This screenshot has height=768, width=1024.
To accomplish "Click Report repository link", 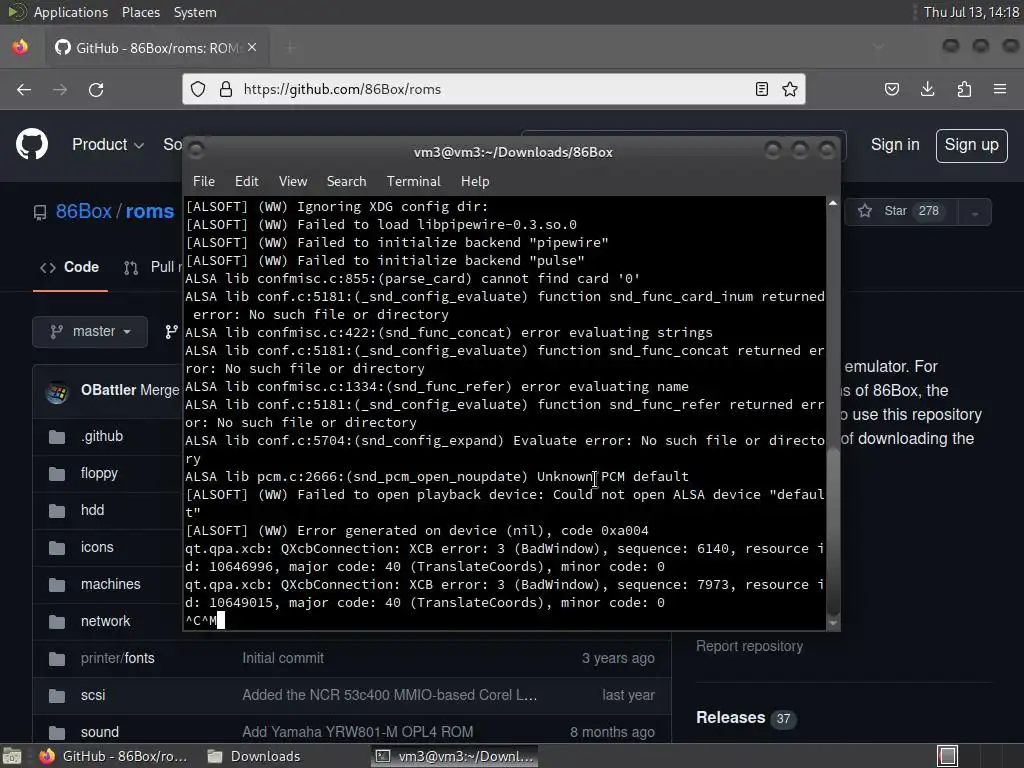I will (x=749, y=646).
